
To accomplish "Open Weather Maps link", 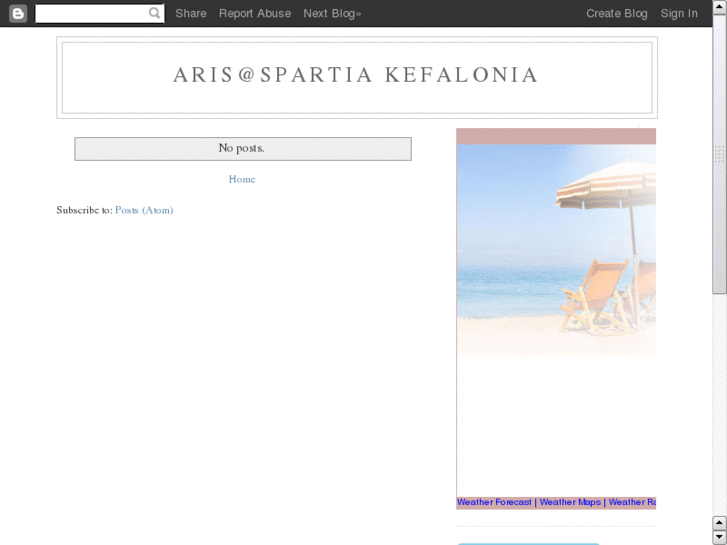I will click(x=570, y=502).
